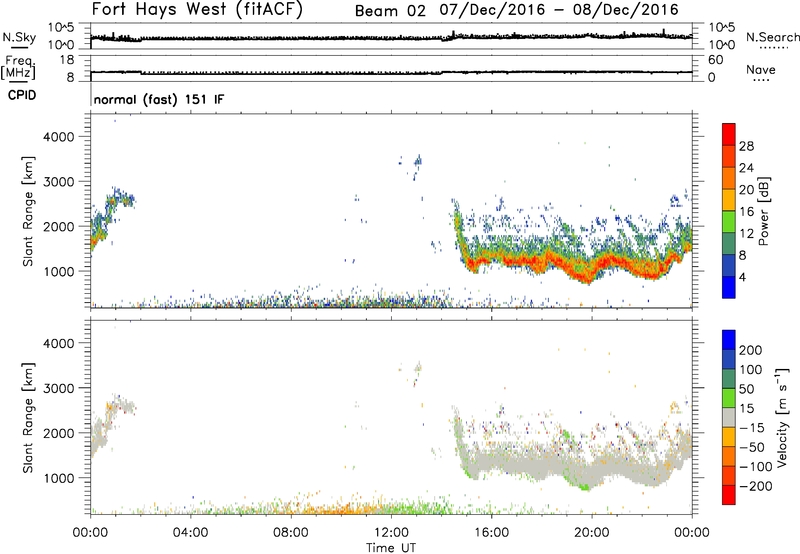800x554 pixels.
Task: Click the '3000' tick on velocity panel
Action: (59, 388)
